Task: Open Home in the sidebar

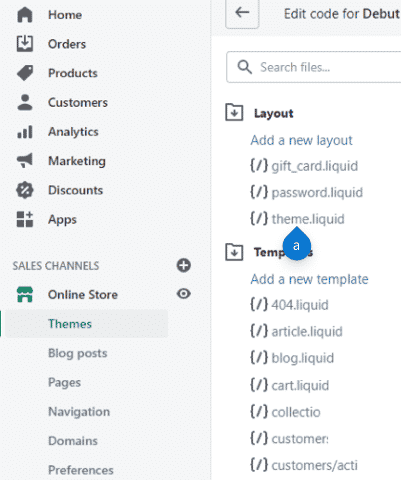Action: pyautogui.click(x=65, y=15)
